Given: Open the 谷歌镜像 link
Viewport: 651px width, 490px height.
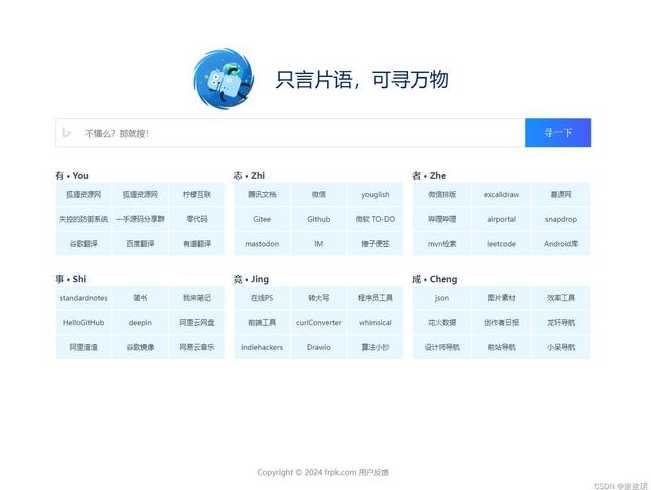Looking at the screenshot, I should 140,347.
